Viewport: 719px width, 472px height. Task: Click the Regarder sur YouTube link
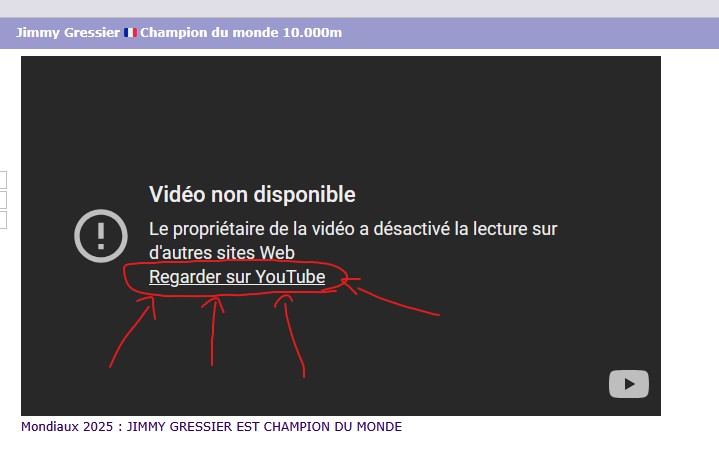(237, 277)
